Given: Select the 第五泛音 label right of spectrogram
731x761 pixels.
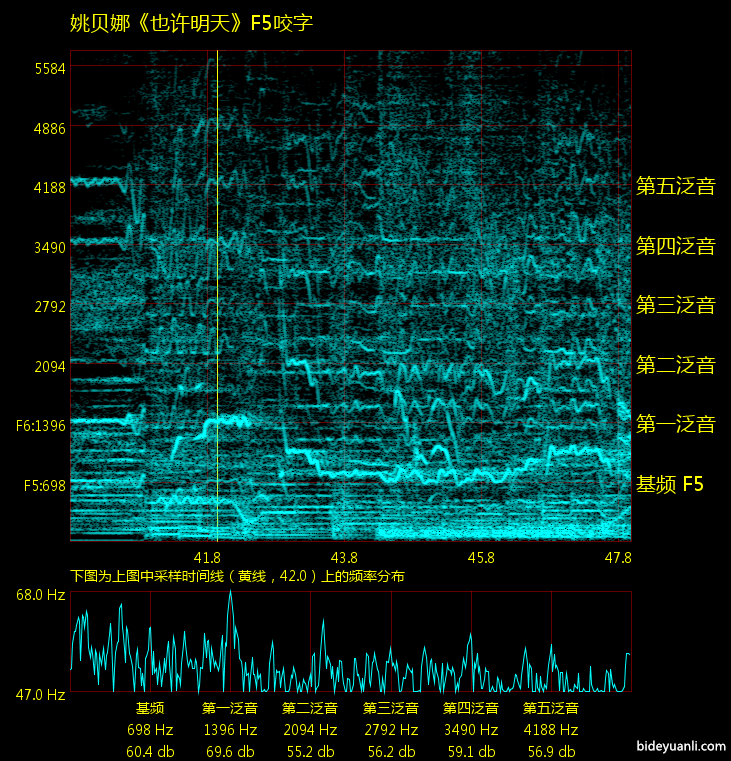Looking at the screenshot, I should pyautogui.click(x=676, y=186).
